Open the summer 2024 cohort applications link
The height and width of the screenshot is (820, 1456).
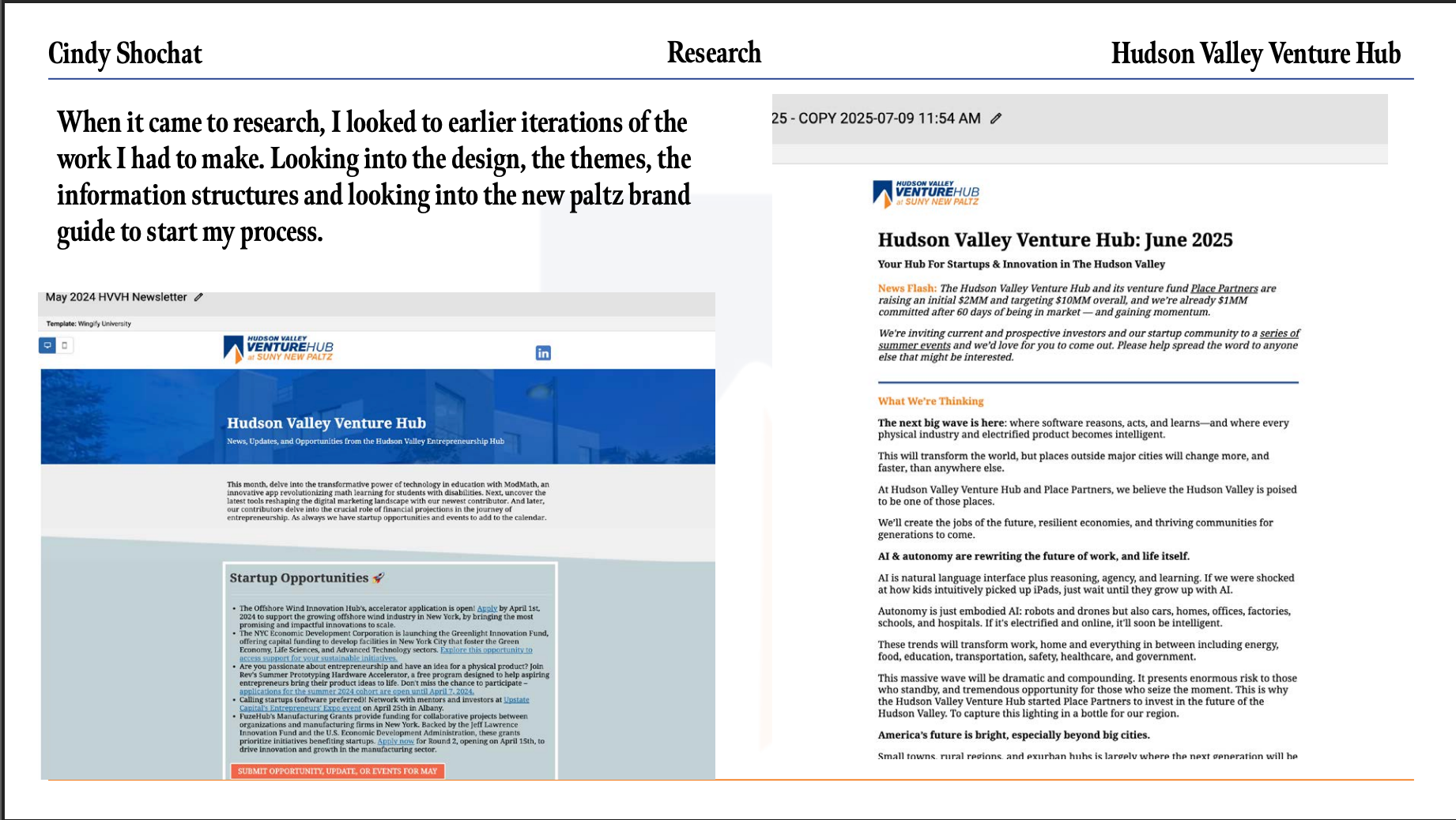pyautogui.click(x=356, y=691)
